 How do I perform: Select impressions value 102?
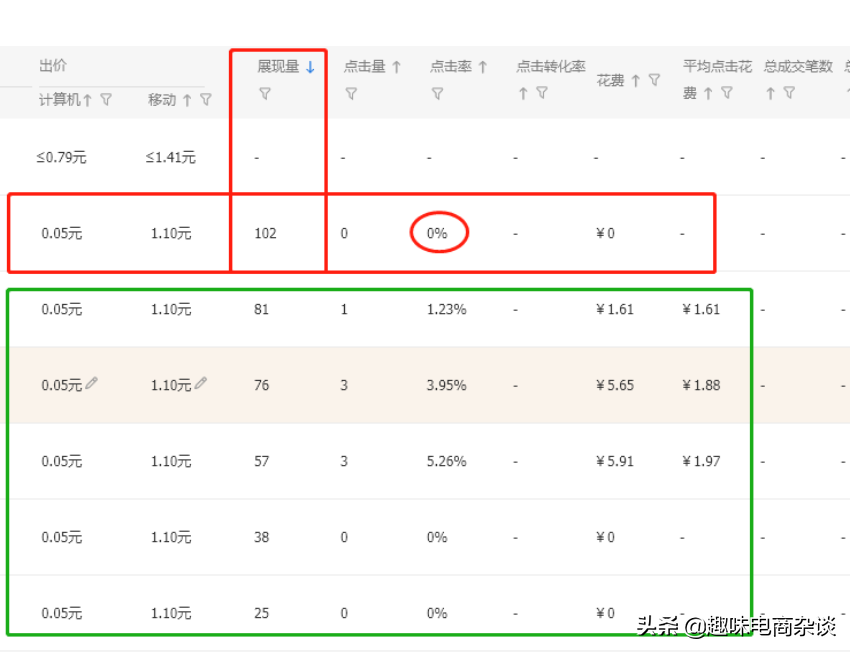coord(266,233)
